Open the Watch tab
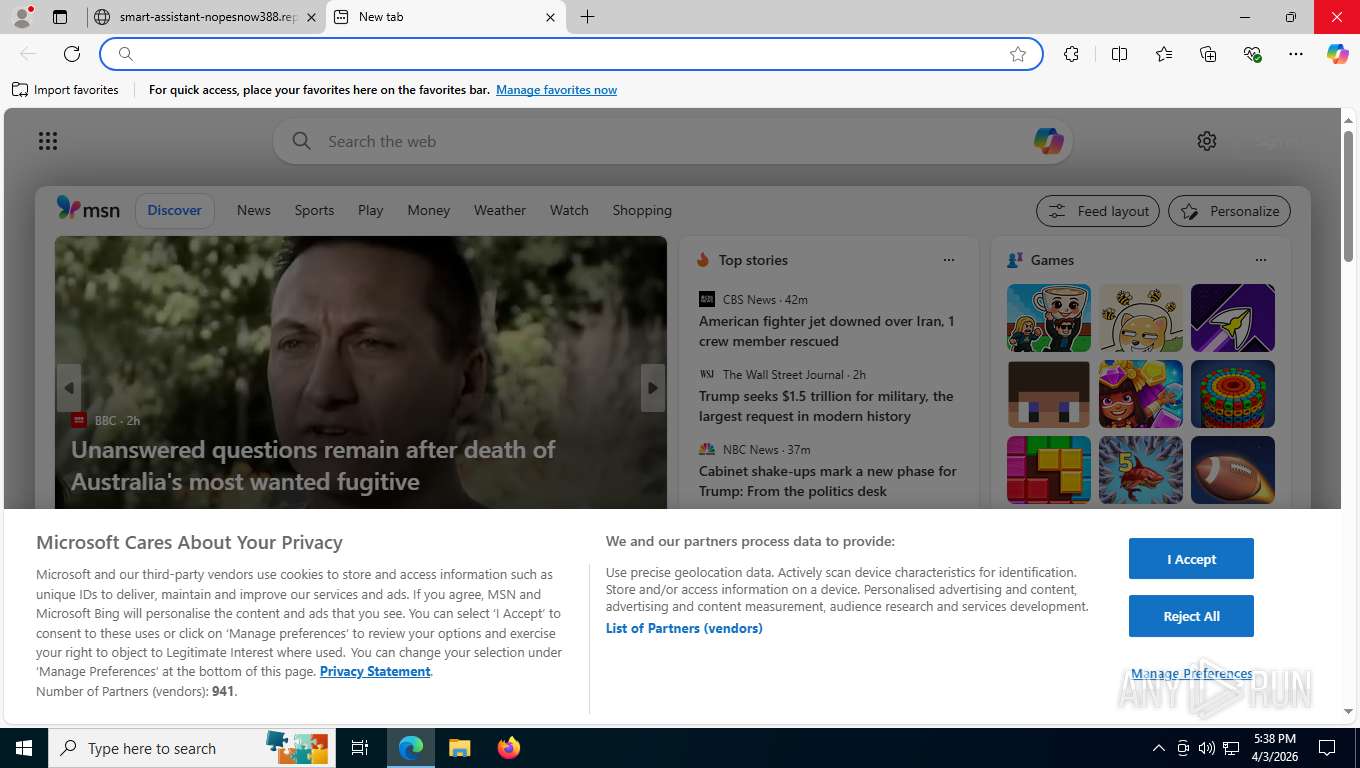The image size is (1360, 768). pyautogui.click(x=569, y=210)
